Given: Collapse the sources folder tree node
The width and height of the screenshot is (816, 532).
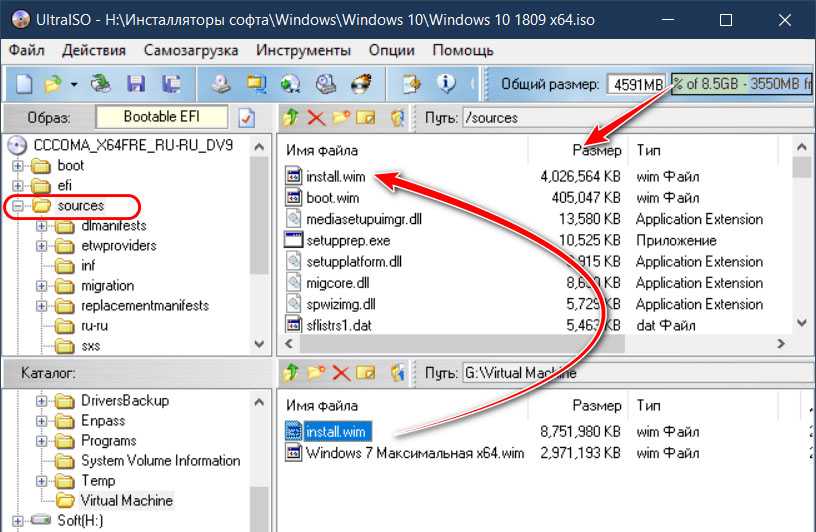Looking at the screenshot, I should click(18, 206).
